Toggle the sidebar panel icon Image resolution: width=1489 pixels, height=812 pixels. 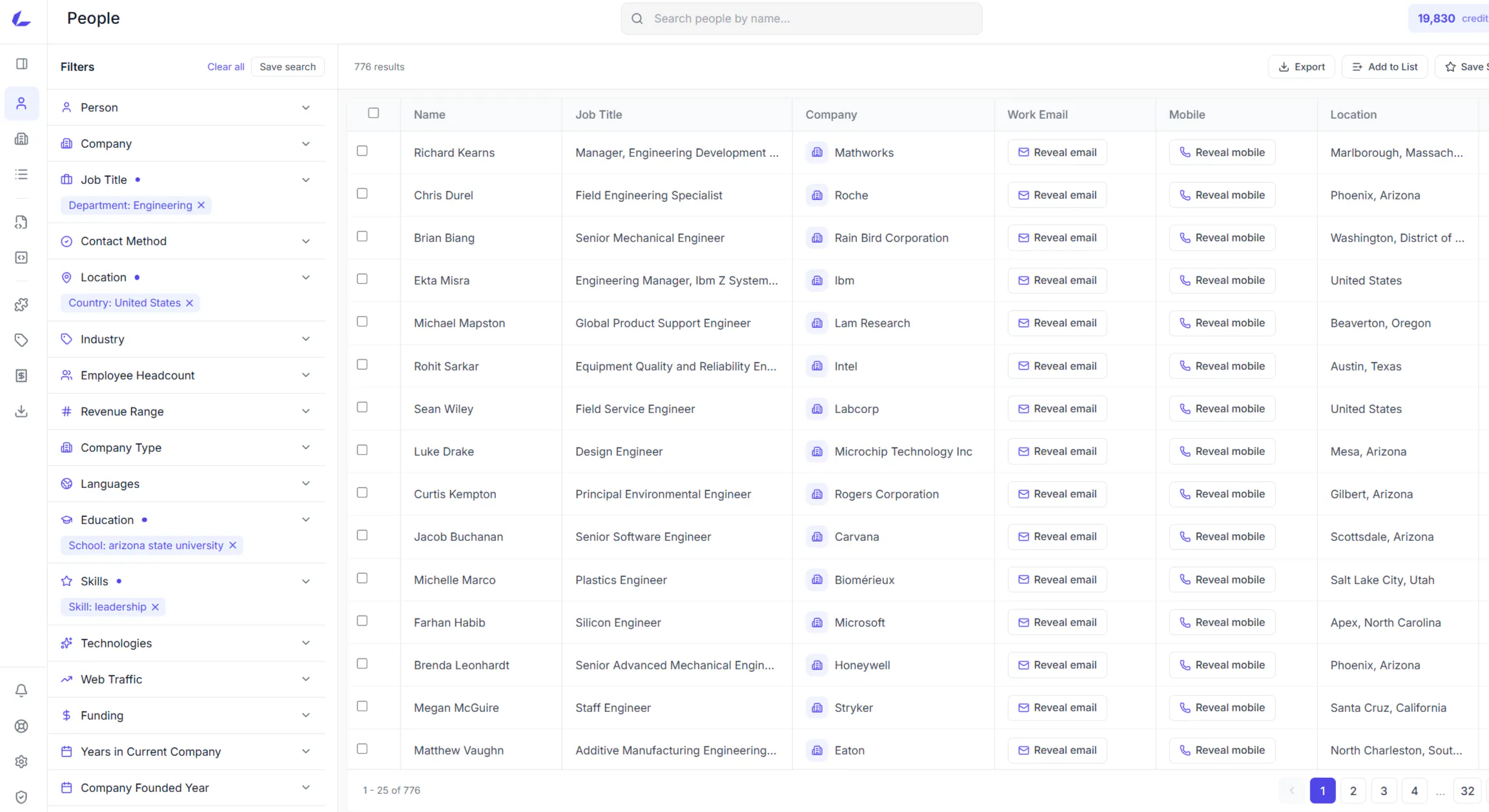(21, 64)
